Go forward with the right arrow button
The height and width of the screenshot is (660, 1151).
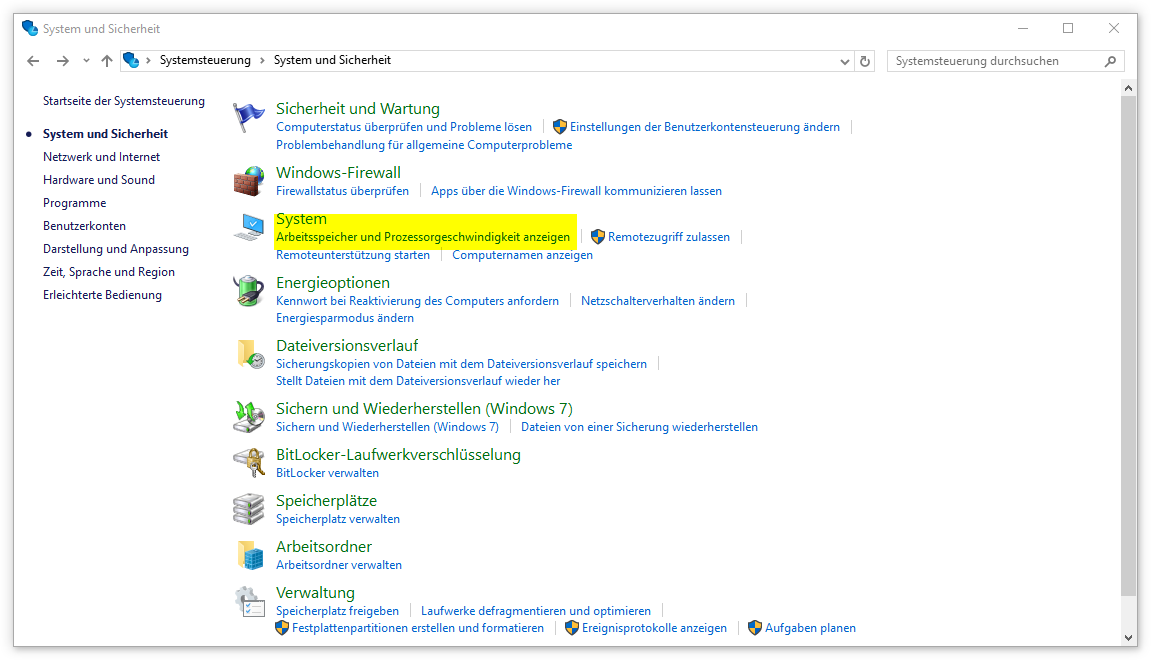pyautogui.click(x=62, y=61)
